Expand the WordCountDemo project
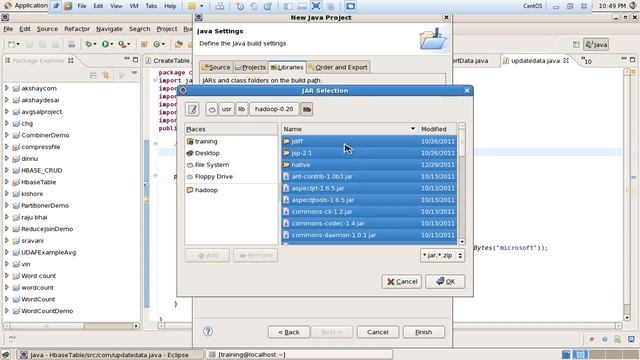The image size is (640, 360). [7, 311]
